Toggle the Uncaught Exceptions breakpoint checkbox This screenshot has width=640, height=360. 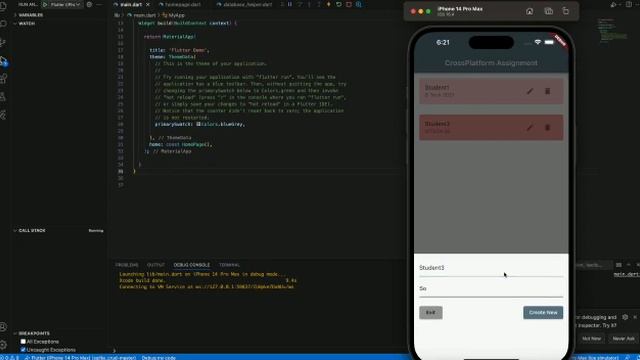pos(23,350)
